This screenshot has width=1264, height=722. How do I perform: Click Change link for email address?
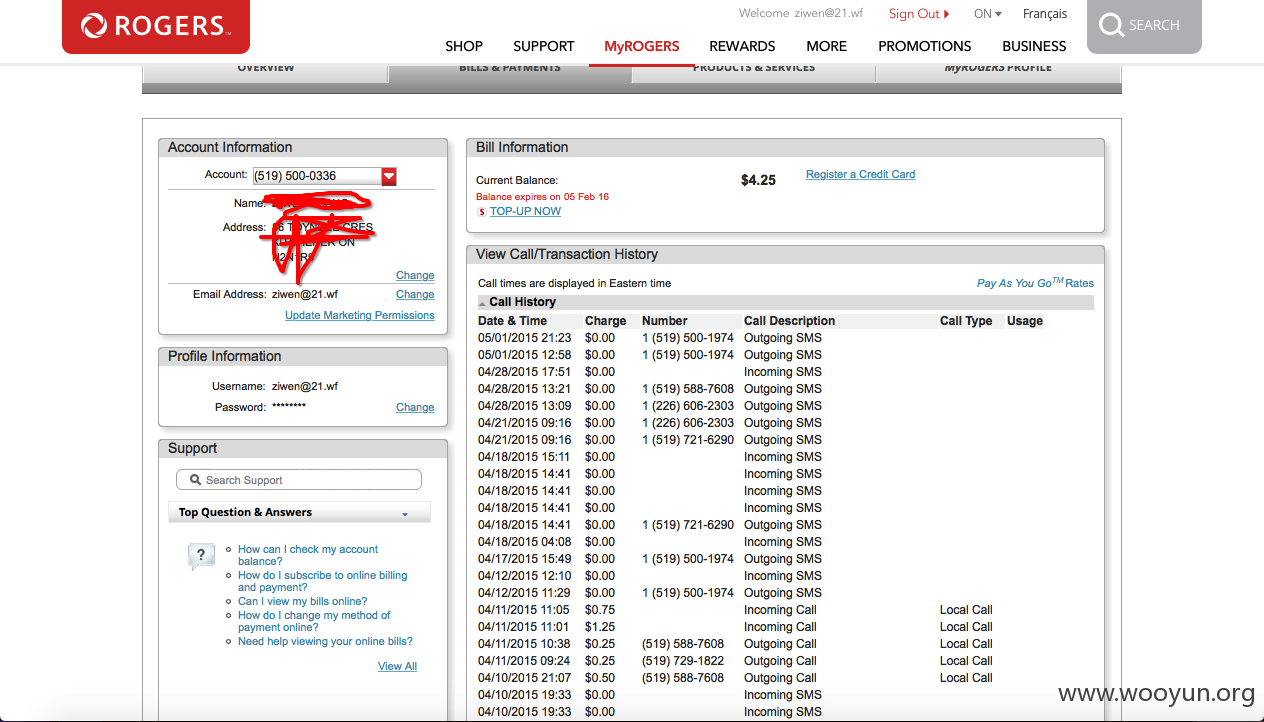pos(415,295)
